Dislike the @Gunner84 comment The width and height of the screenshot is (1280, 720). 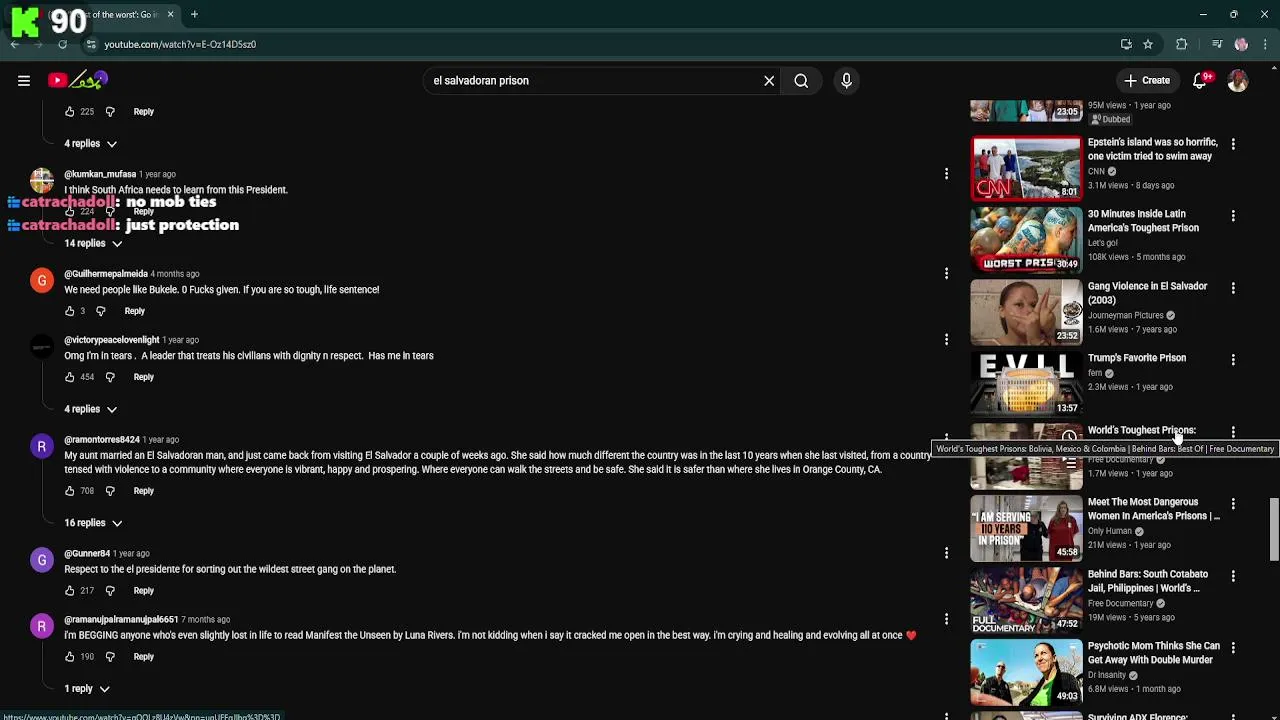(110, 591)
